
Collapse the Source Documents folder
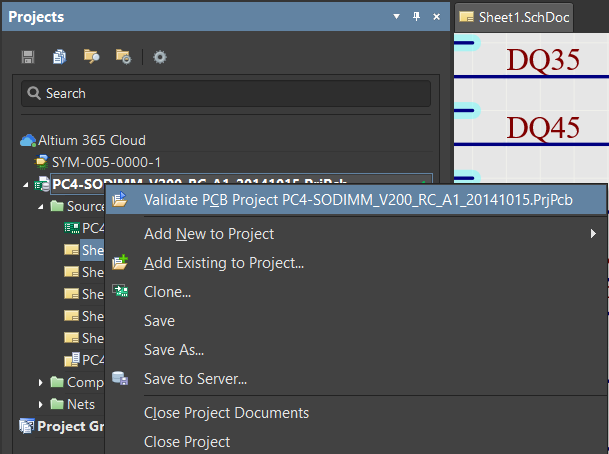(41, 207)
